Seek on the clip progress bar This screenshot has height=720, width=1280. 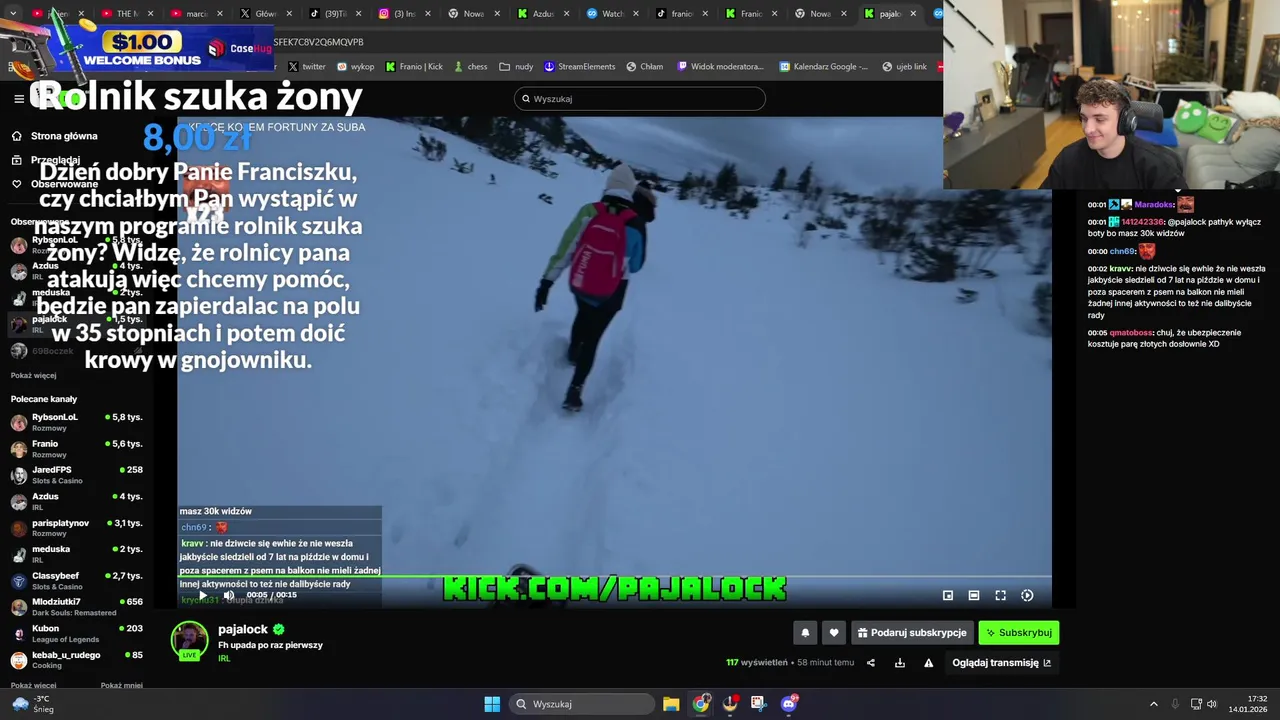pyautogui.click(x=614, y=576)
